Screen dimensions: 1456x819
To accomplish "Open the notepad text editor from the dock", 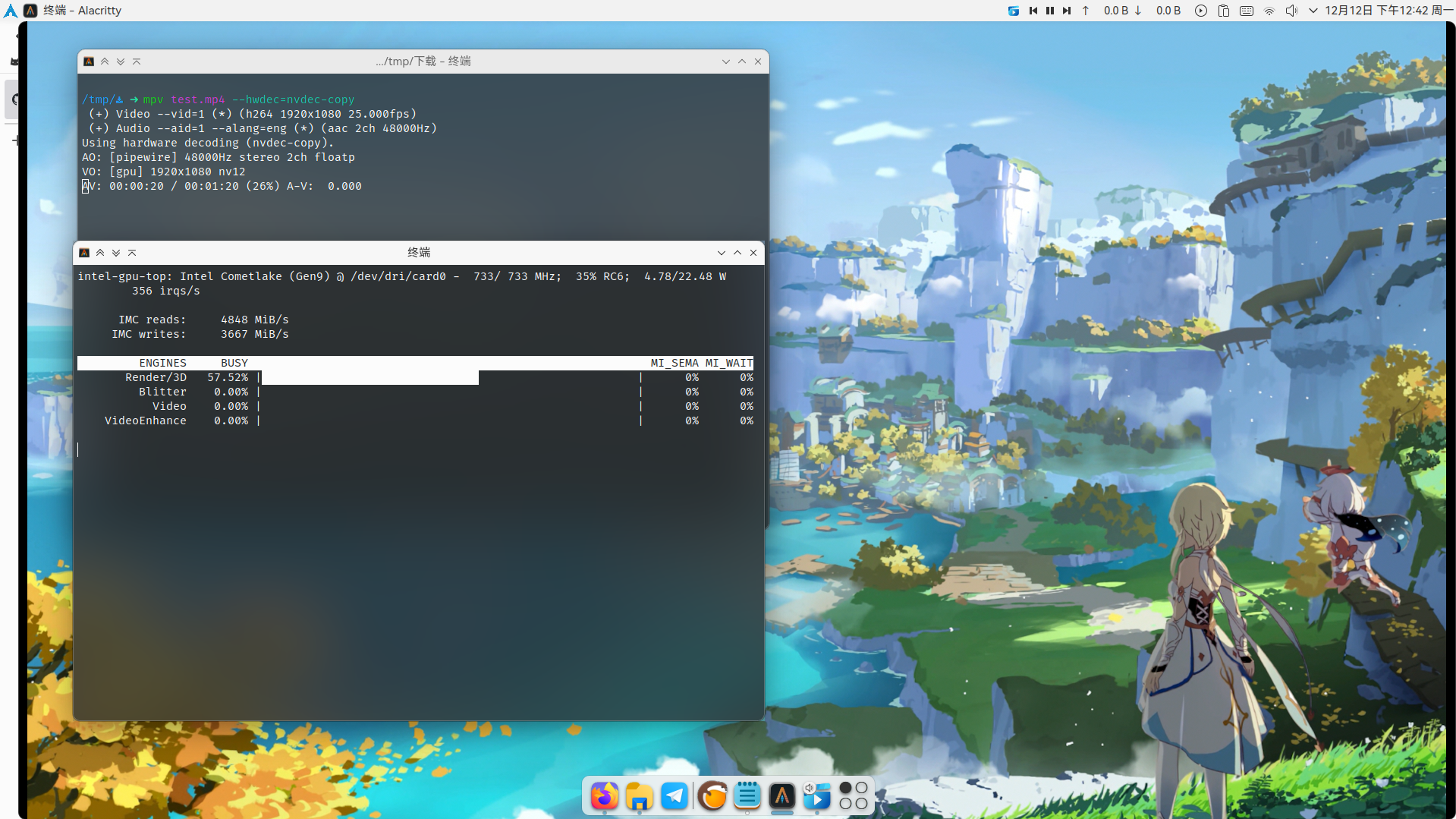I will coord(747,795).
